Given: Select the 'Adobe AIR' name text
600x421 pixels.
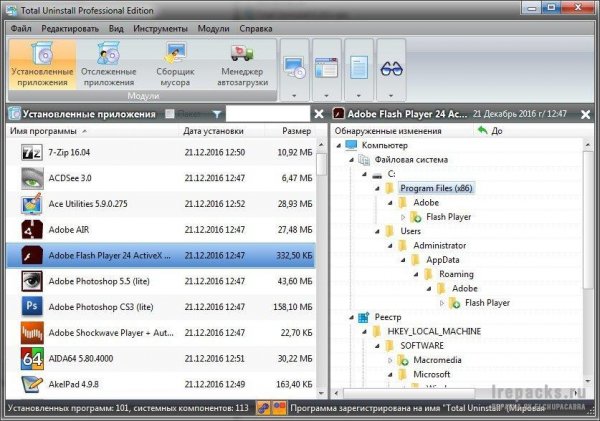Looking at the screenshot, I should [68, 230].
